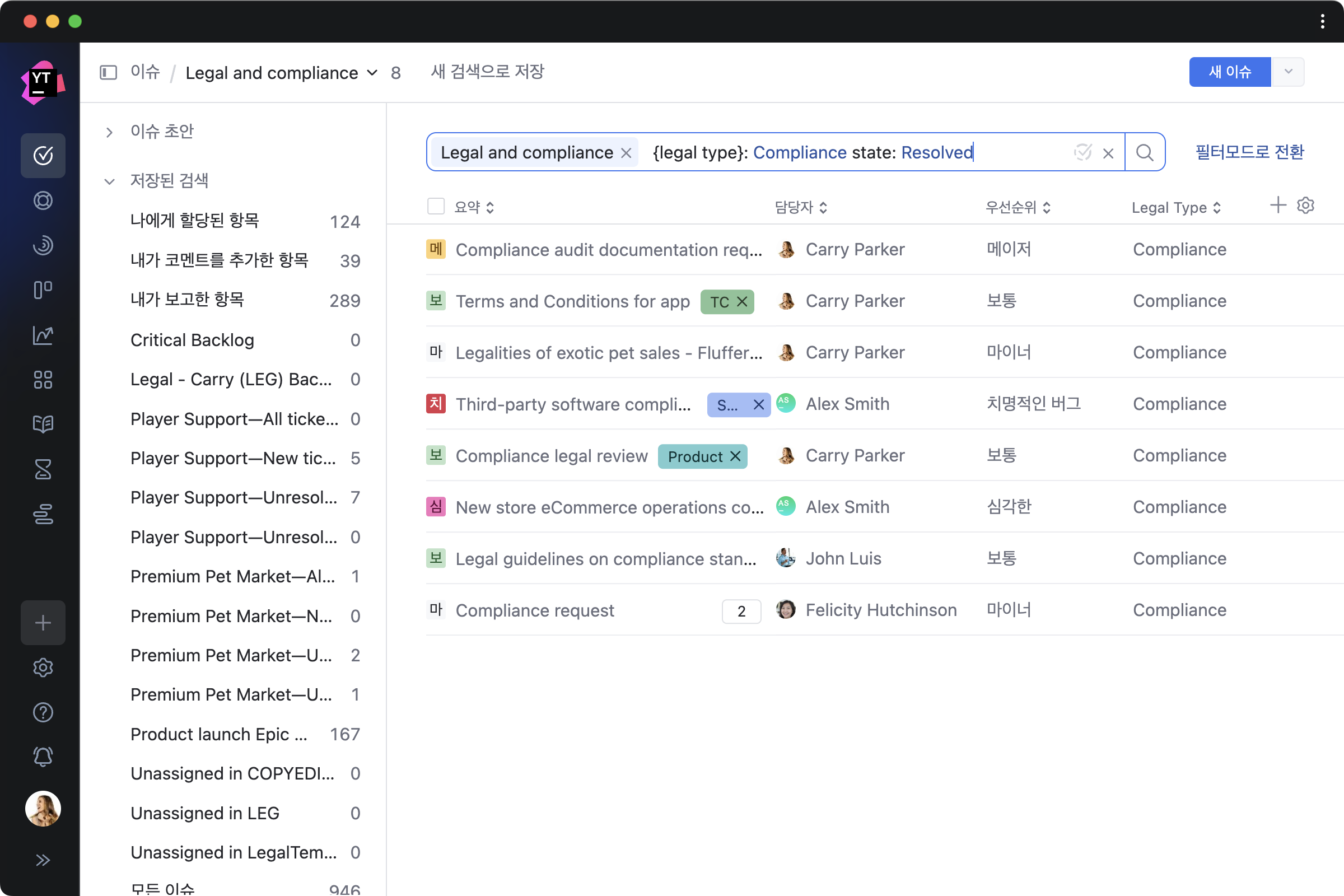This screenshot has height=896, width=1344.
Task: Collapse the 저장된 검색 section
Action: tap(109, 181)
